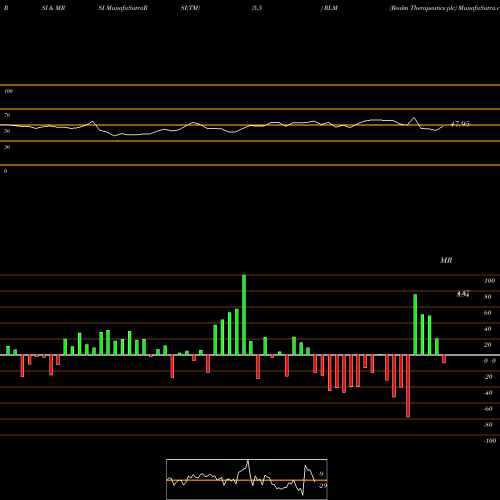Click the RSI current value 47.95
The width and height of the screenshot is (500, 500).
pyautogui.click(x=460, y=124)
